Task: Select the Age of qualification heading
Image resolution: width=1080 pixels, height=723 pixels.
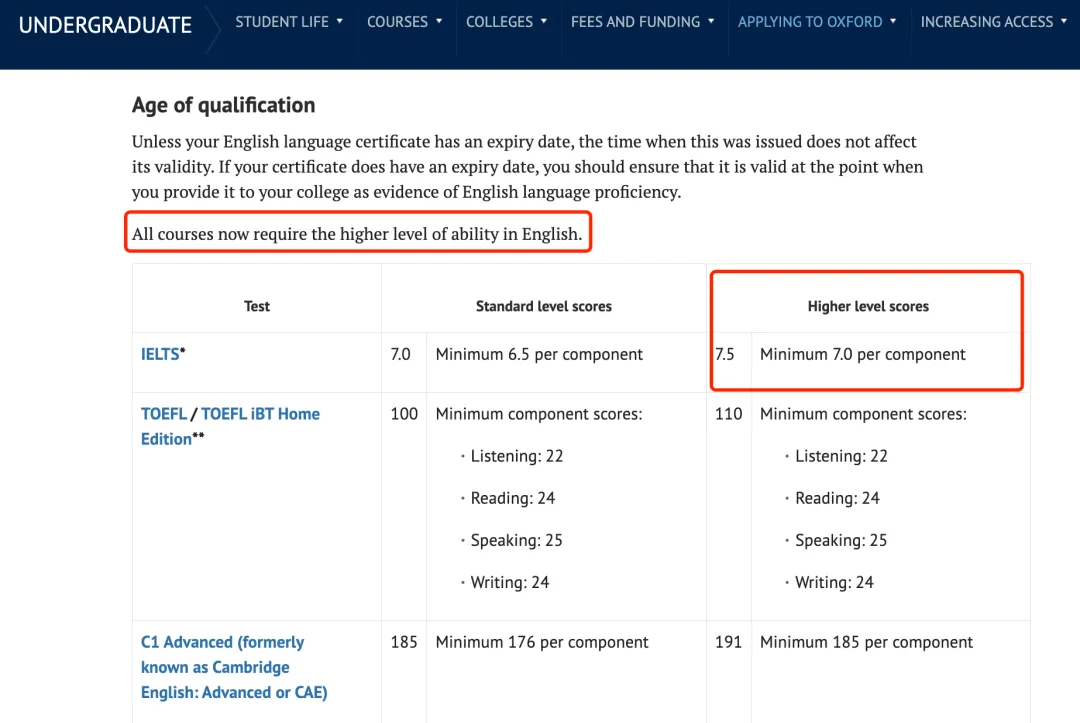Action: [223, 105]
